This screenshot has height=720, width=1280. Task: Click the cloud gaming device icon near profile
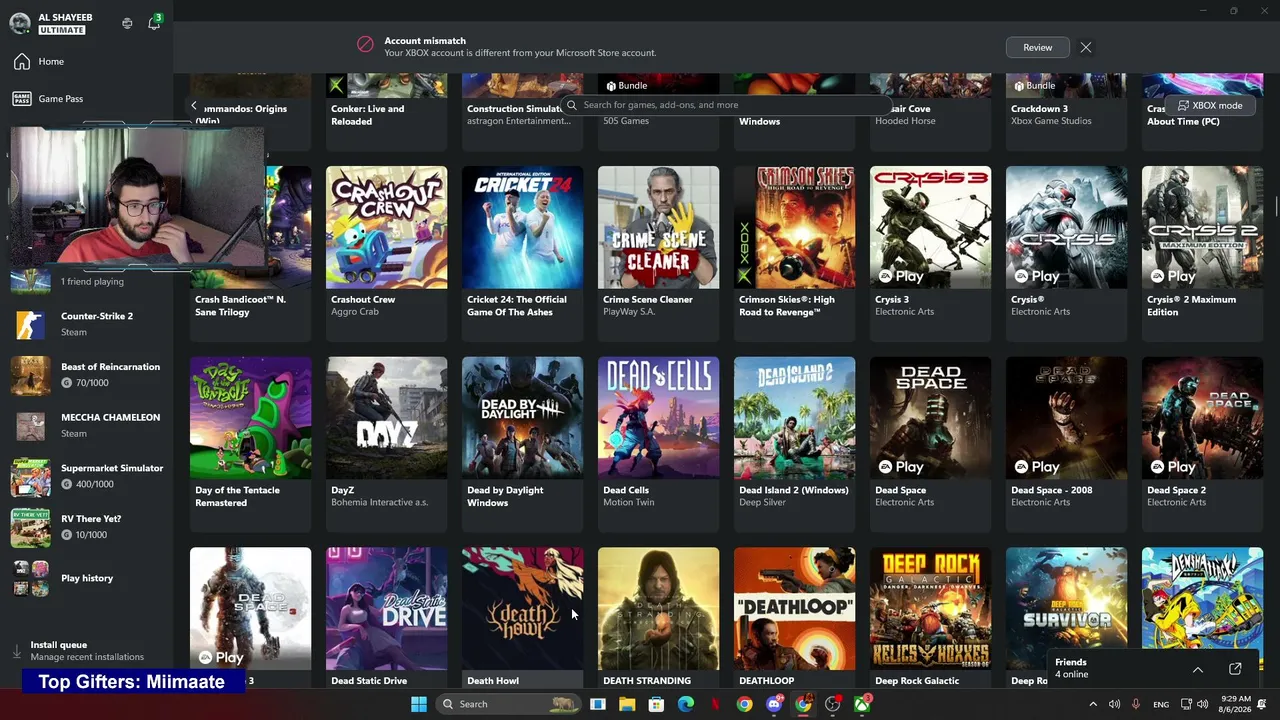pos(127,23)
